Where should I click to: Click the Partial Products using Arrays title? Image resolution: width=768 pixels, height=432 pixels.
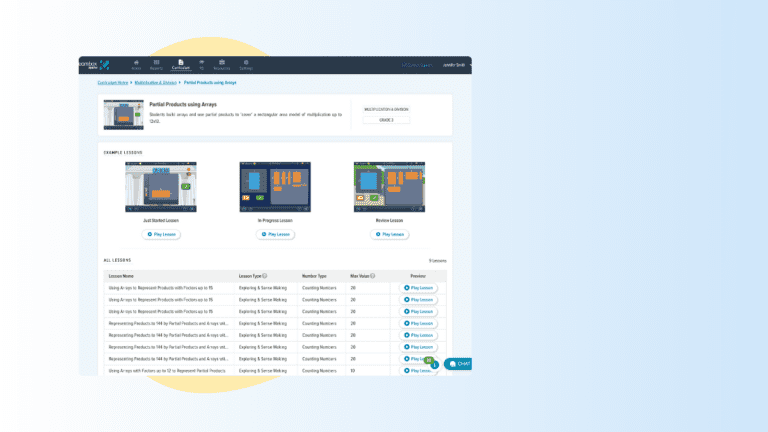183,104
